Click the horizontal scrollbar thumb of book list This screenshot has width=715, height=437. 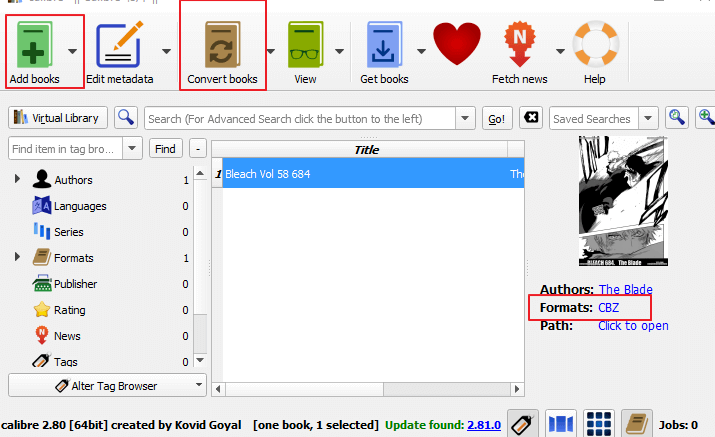click(304, 389)
